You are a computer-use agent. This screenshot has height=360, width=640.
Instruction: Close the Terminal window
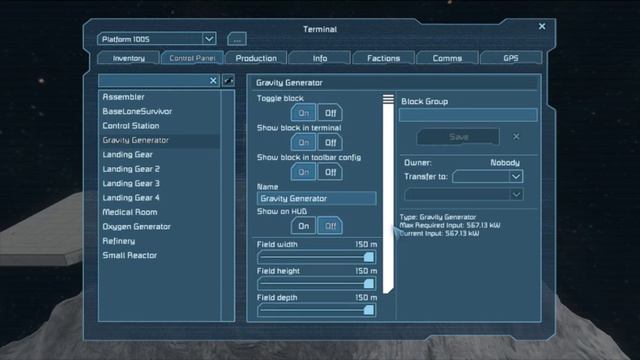(x=542, y=27)
